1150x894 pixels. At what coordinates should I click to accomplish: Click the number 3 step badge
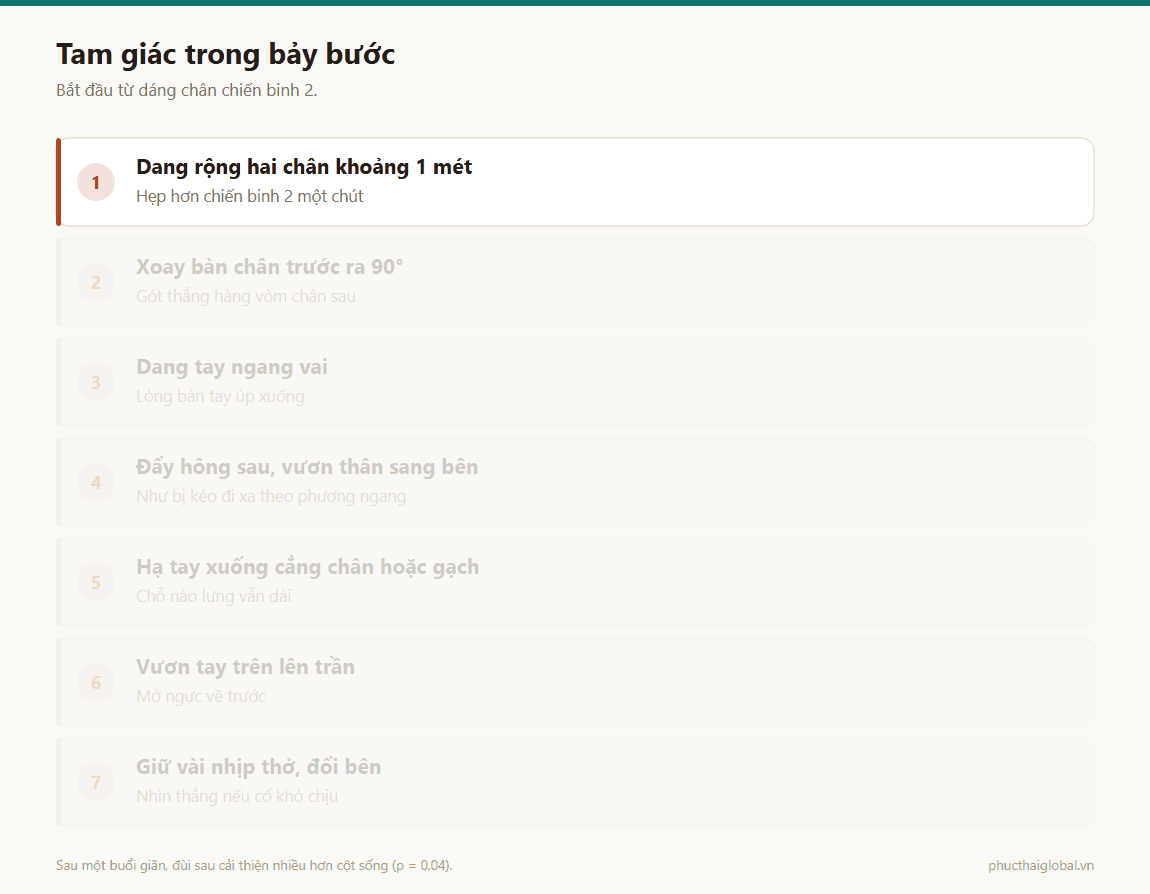(x=96, y=382)
